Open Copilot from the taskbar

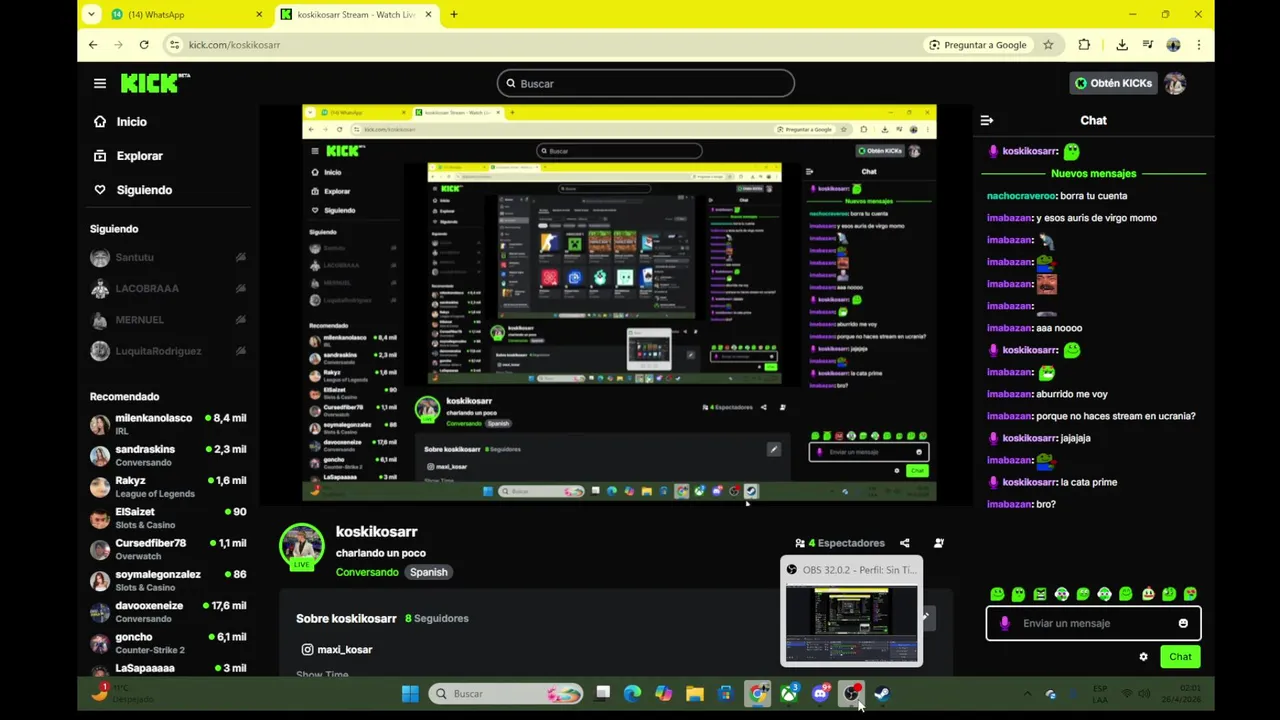(x=663, y=693)
